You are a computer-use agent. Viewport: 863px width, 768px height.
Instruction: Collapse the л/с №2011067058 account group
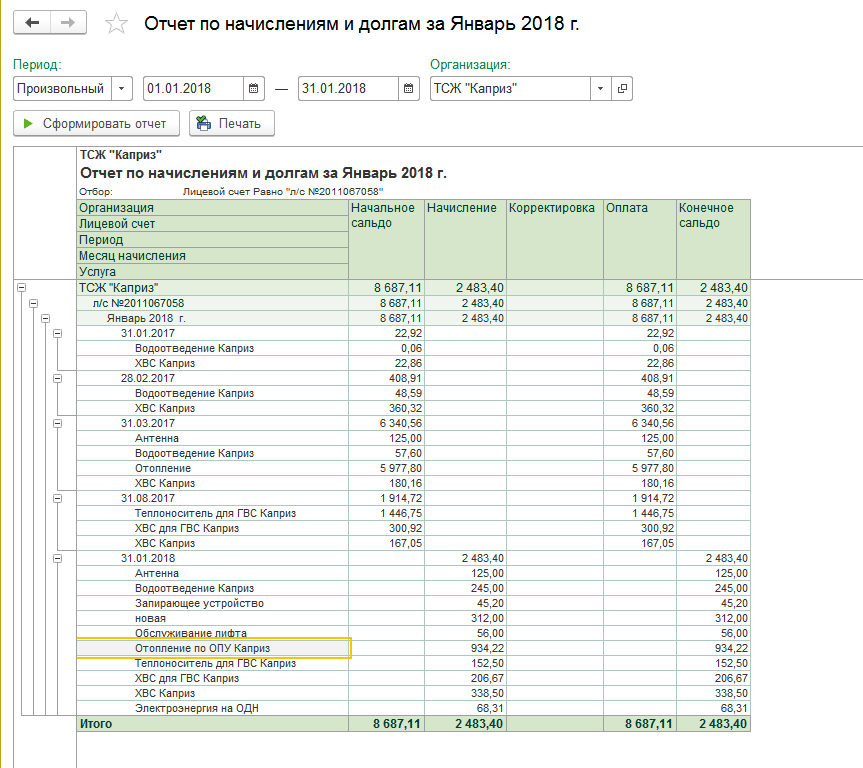pos(32,303)
